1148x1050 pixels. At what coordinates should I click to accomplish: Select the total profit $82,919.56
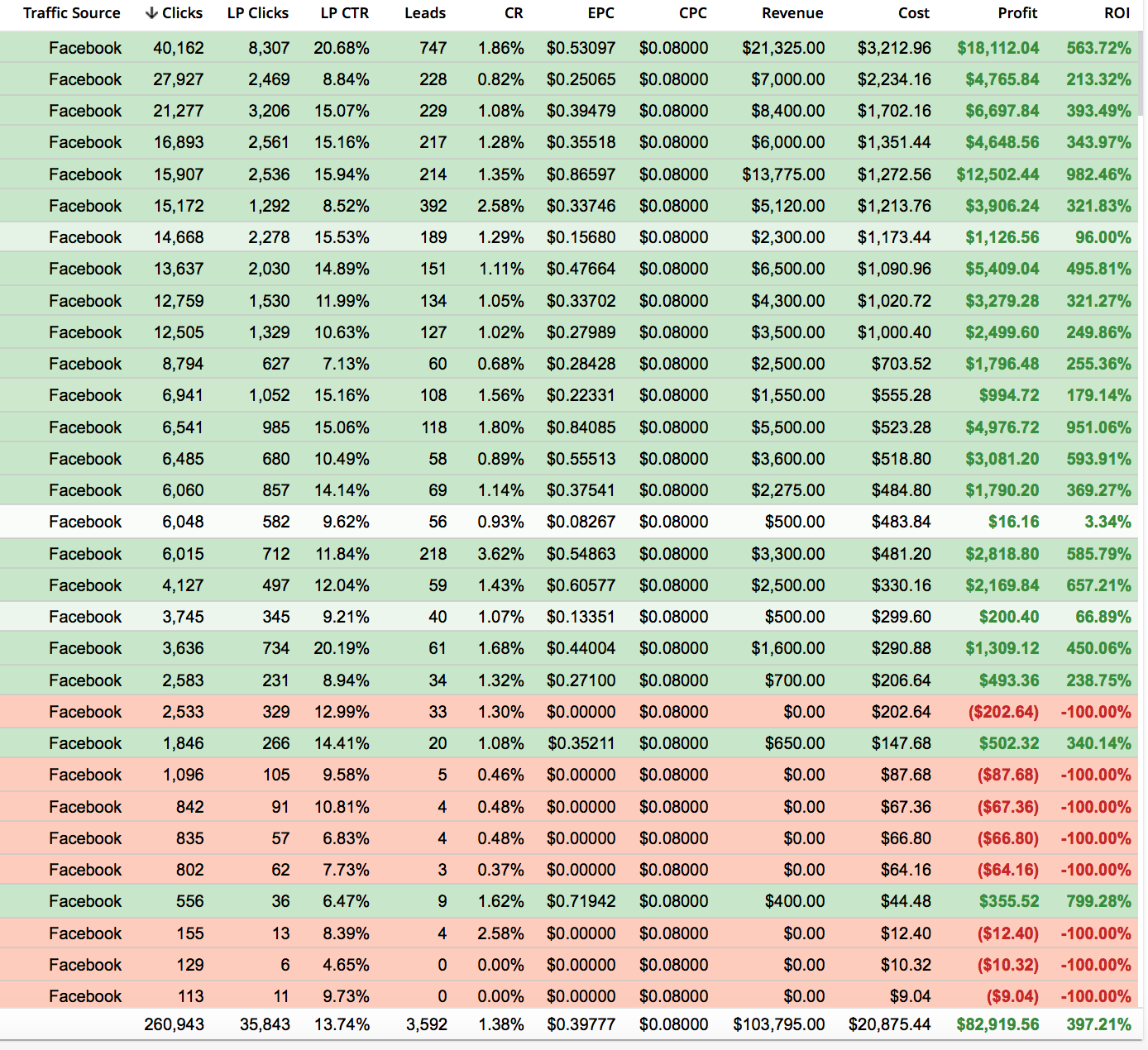click(998, 1024)
